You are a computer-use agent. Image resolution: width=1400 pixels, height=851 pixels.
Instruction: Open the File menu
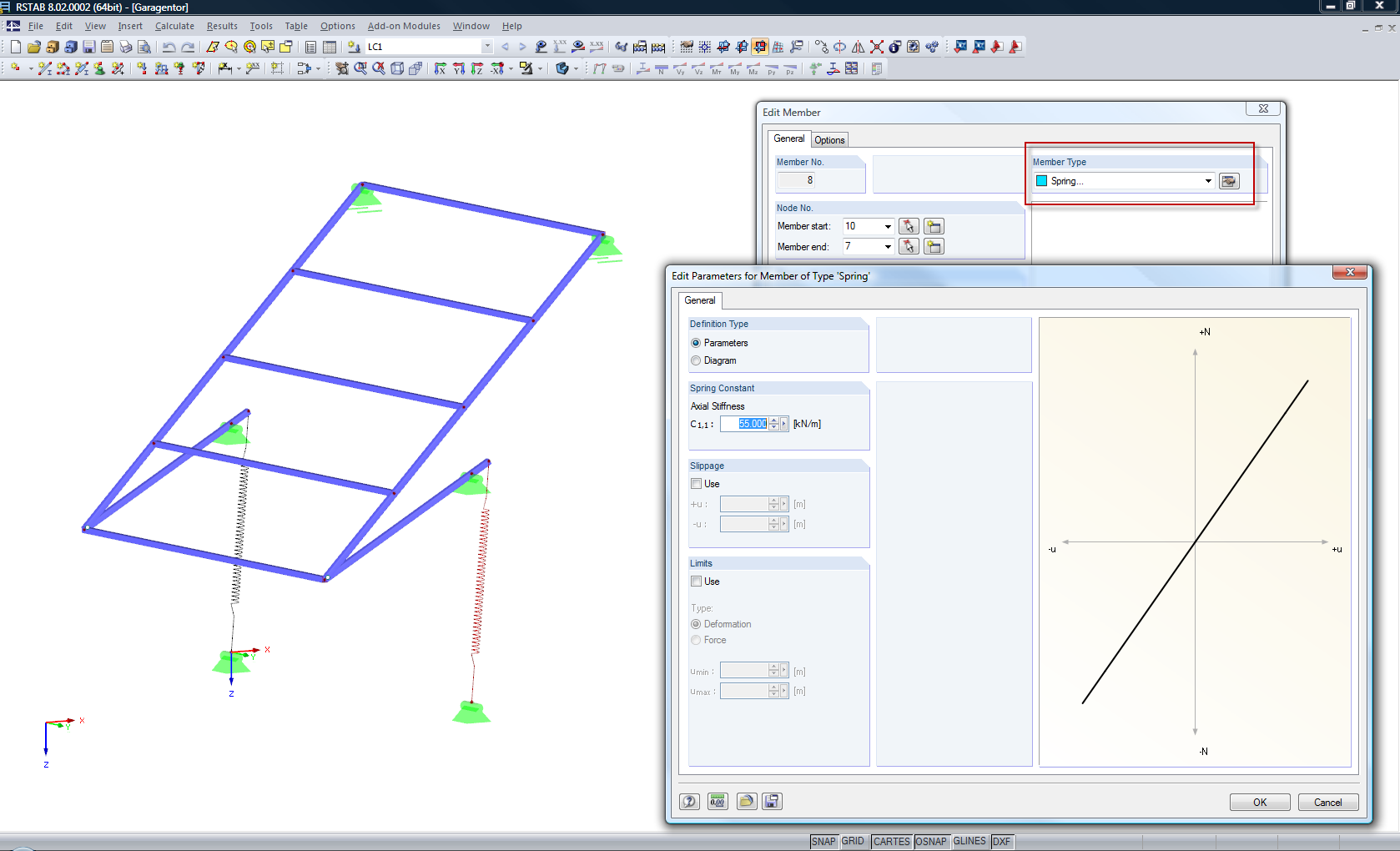(x=36, y=26)
